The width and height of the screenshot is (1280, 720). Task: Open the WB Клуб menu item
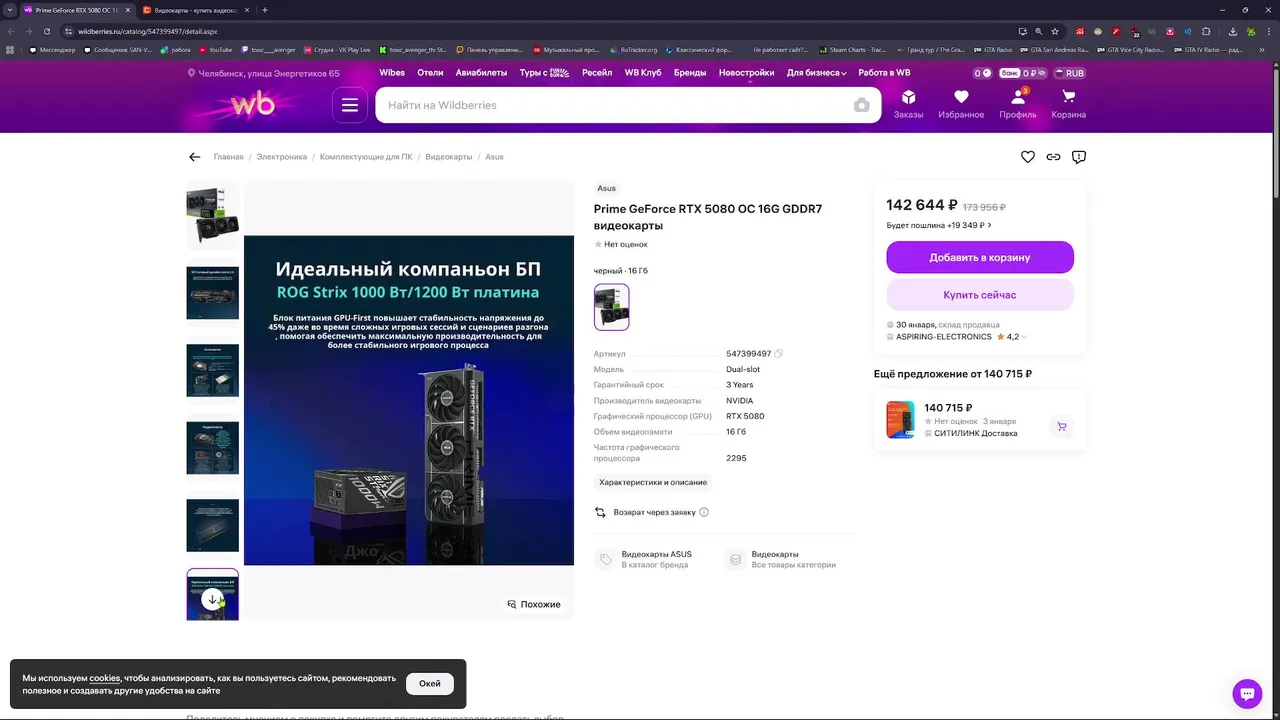click(643, 73)
